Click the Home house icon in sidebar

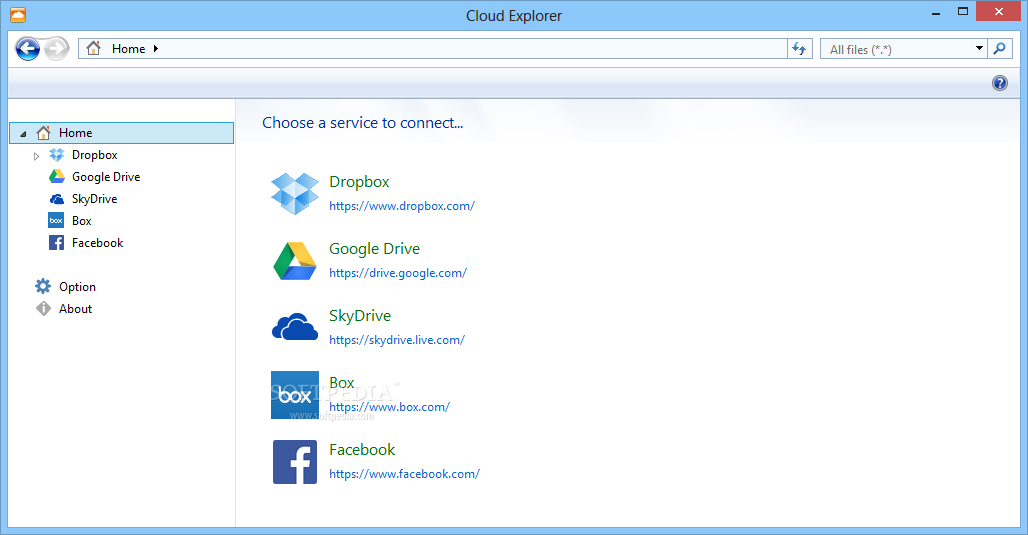coord(43,132)
